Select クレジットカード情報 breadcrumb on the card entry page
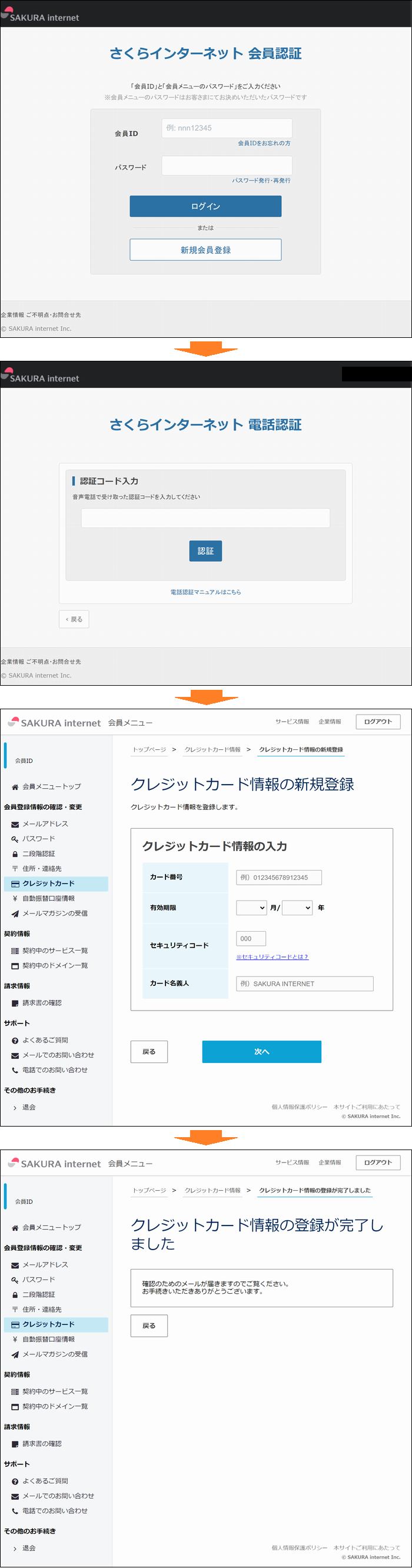Image resolution: width=412 pixels, height=1568 pixels. pyautogui.click(x=212, y=749)
